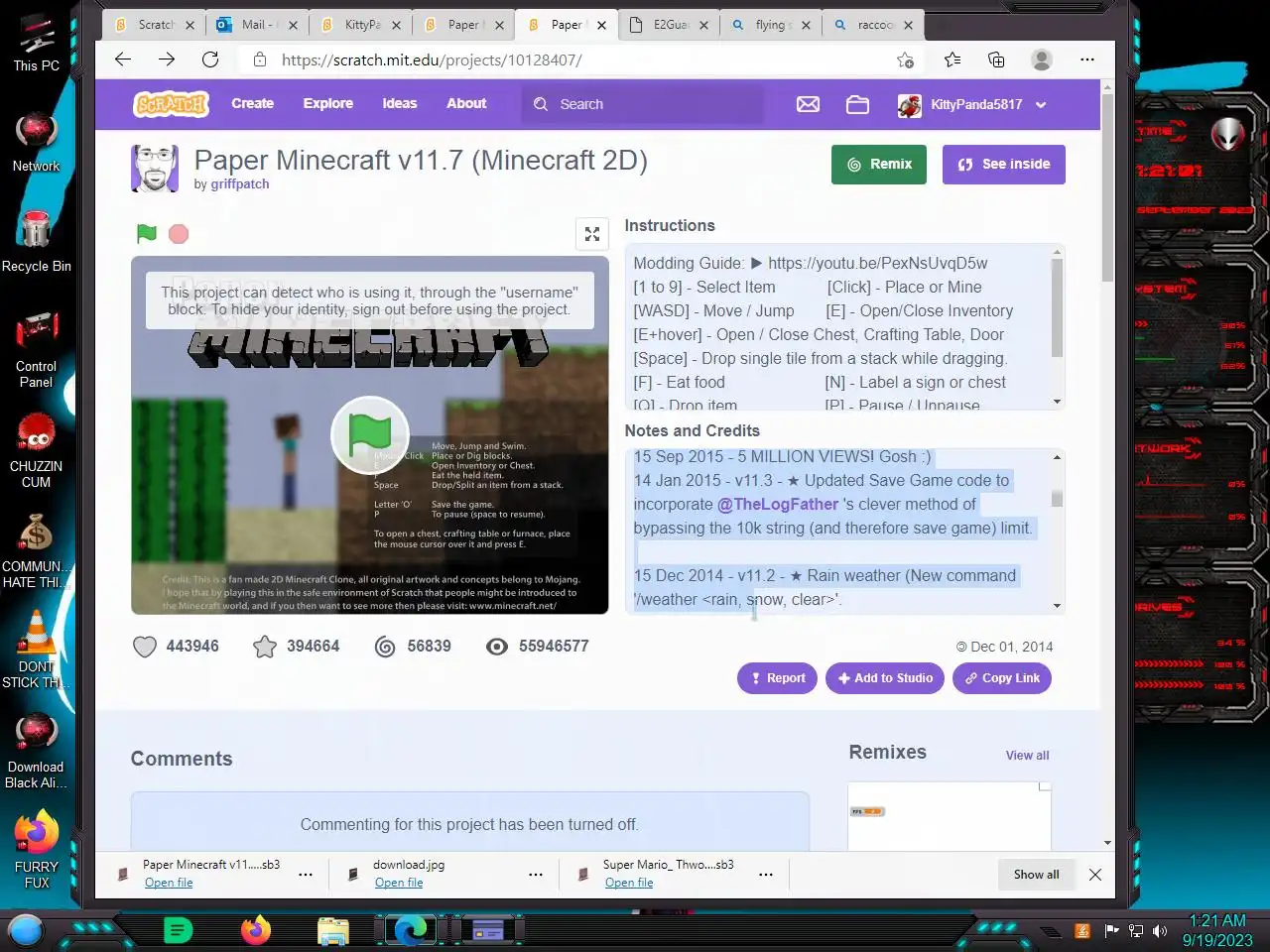
Task: Go back with the browser back arrow
Action: pyautogui.click(x=123, y=59)
